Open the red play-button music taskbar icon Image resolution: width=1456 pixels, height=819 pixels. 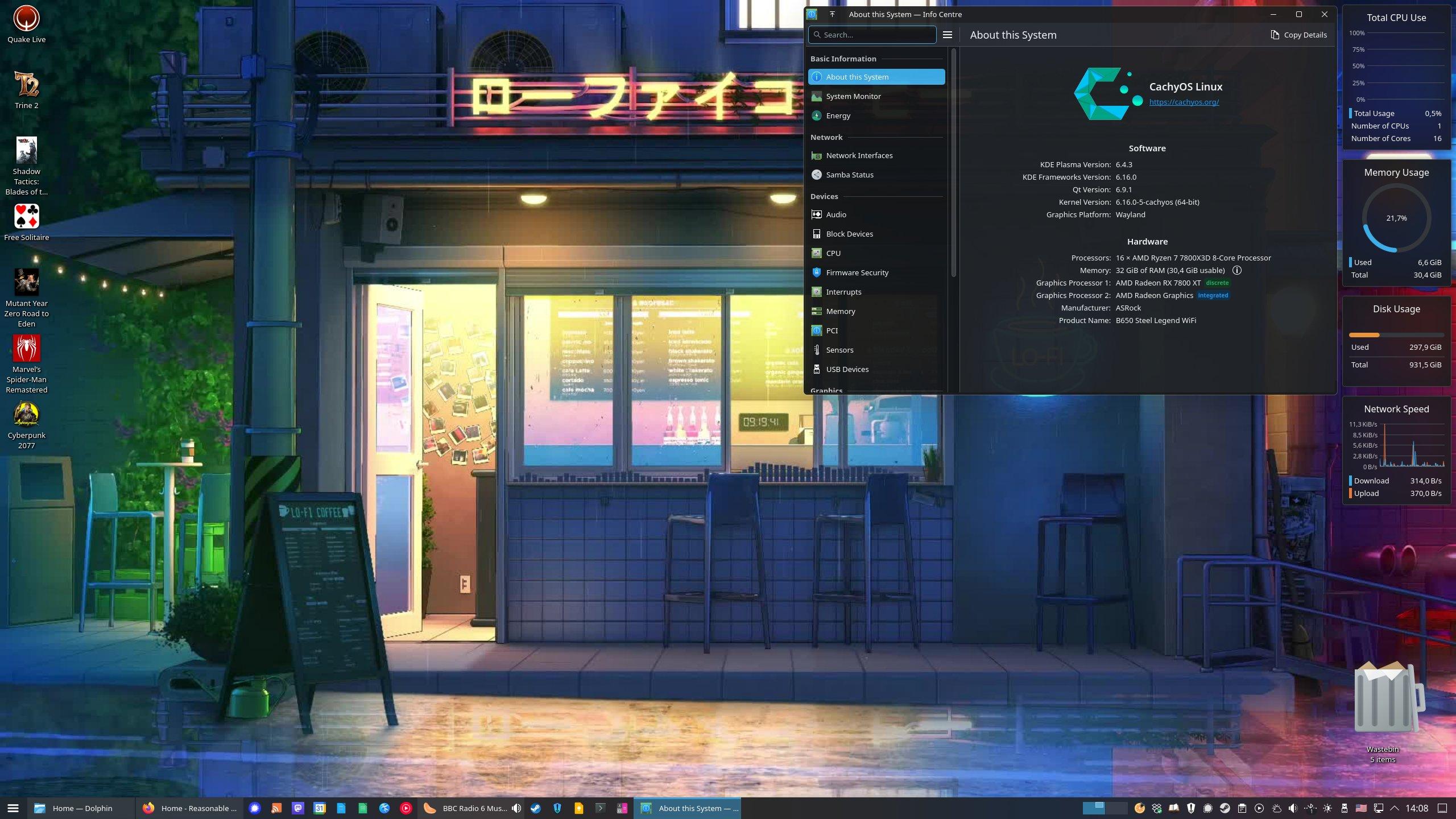point(406,808)
